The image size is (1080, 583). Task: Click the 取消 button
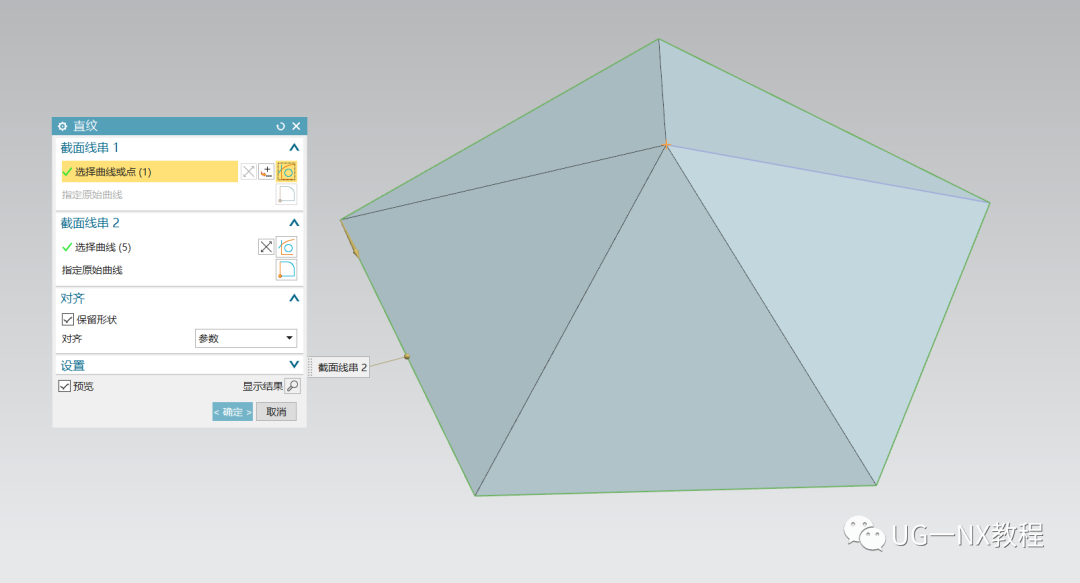[x=276, y=412]
